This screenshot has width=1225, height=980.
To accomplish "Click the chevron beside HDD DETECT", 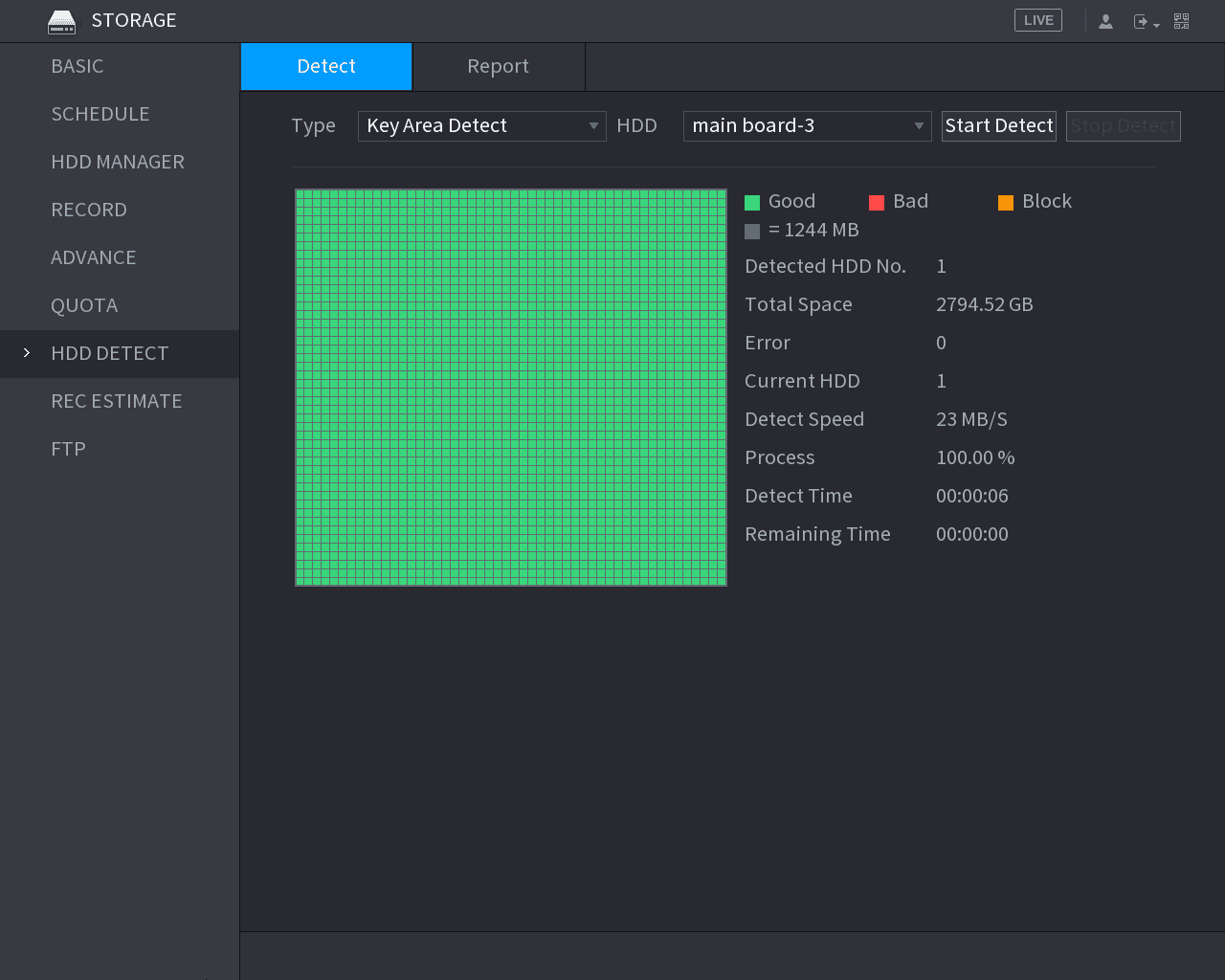I will [x=27, y=353].
